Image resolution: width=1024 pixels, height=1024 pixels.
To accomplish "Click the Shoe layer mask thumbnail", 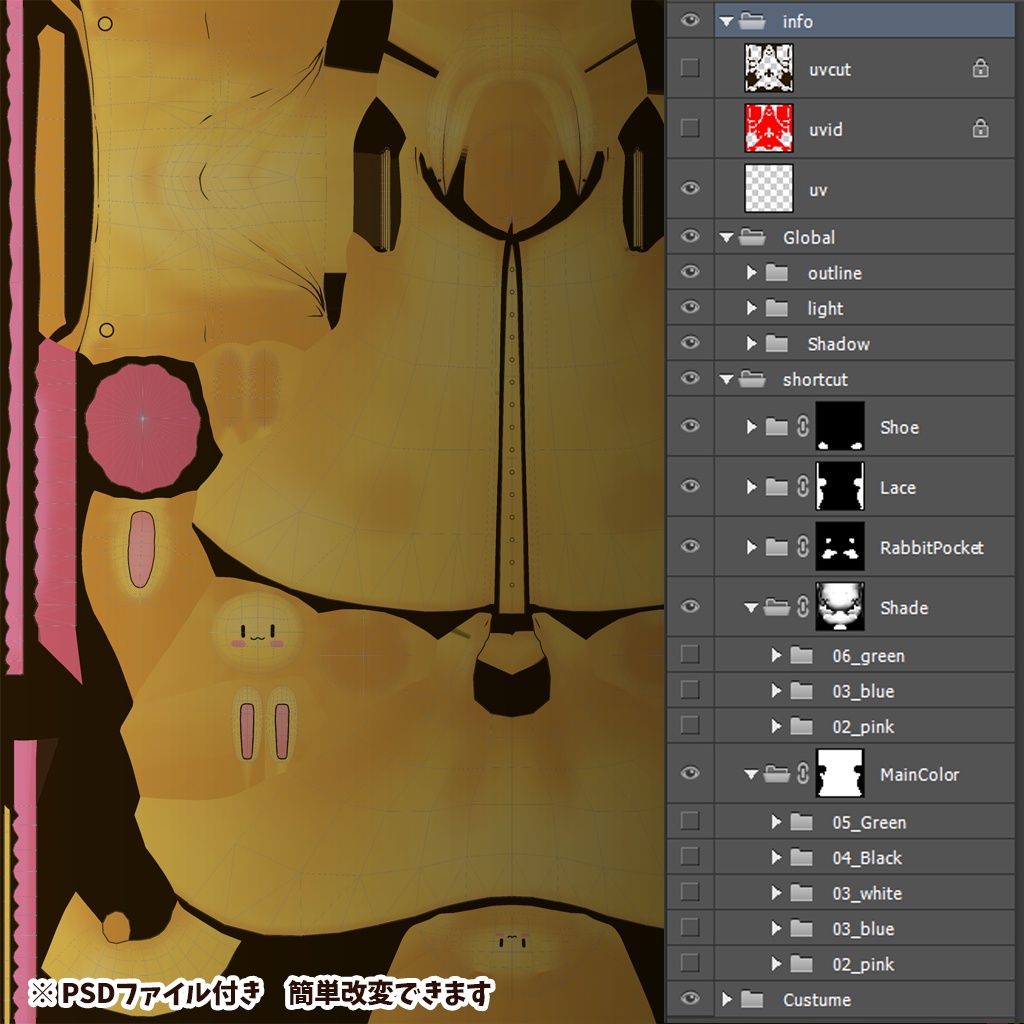I will [840, 426].
